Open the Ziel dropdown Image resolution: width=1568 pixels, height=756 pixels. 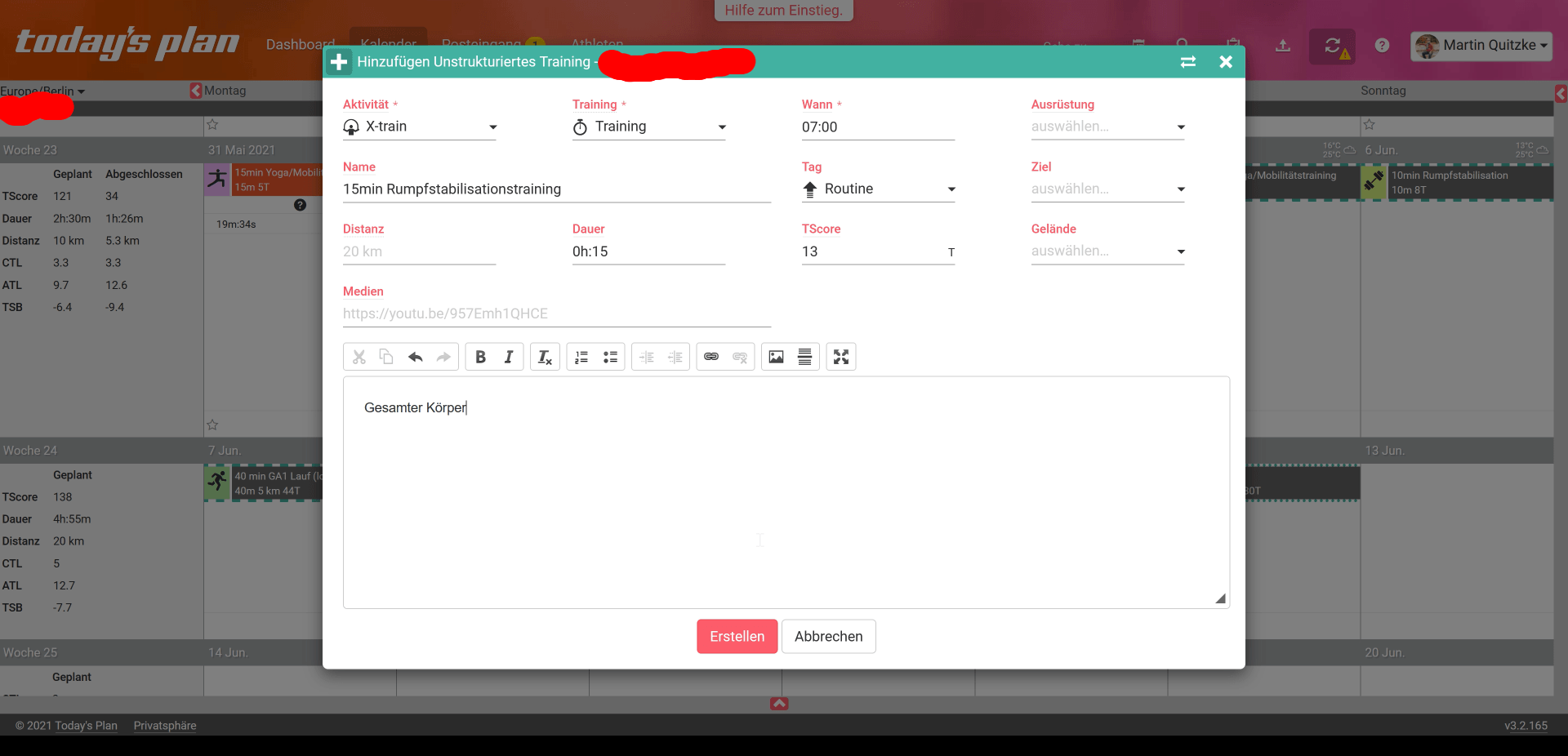[1107, 189]
